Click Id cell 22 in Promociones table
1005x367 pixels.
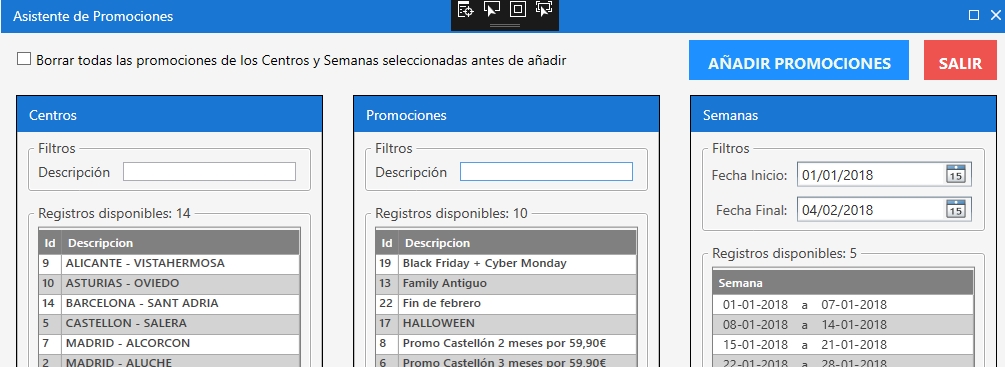pyautogui.click(x=388, y=303)
